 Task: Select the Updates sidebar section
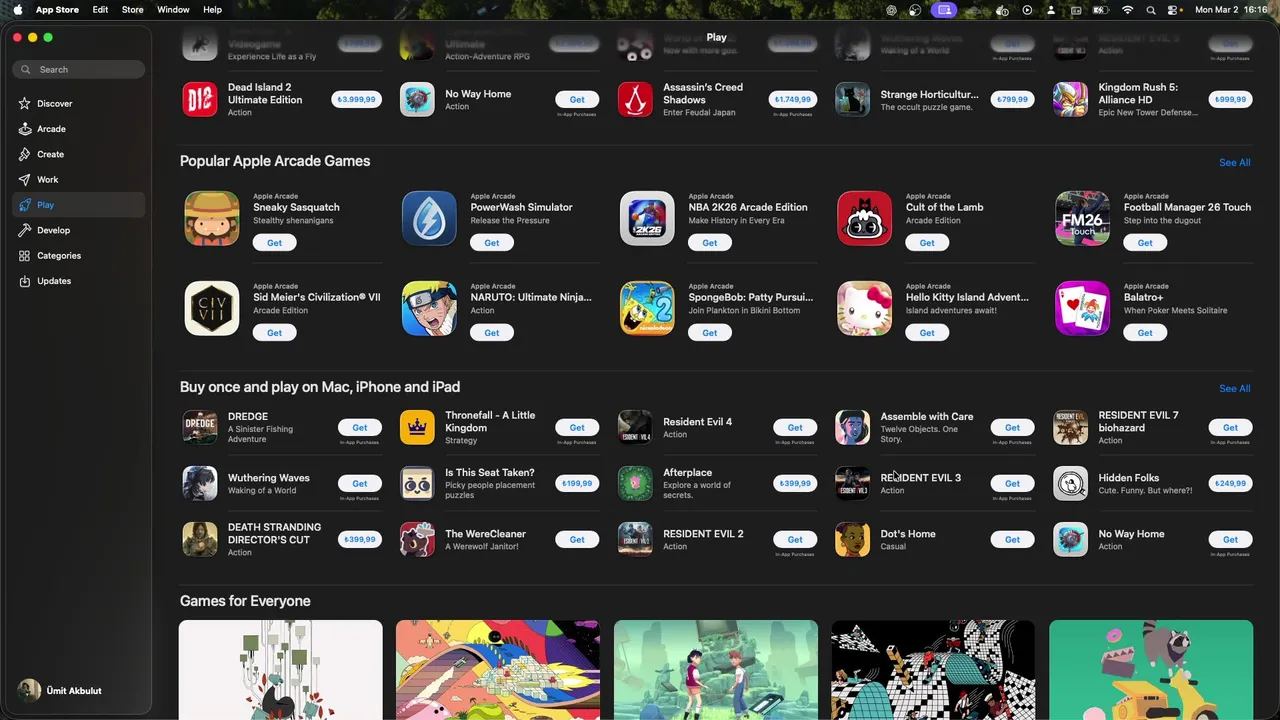tap(78, 281)
